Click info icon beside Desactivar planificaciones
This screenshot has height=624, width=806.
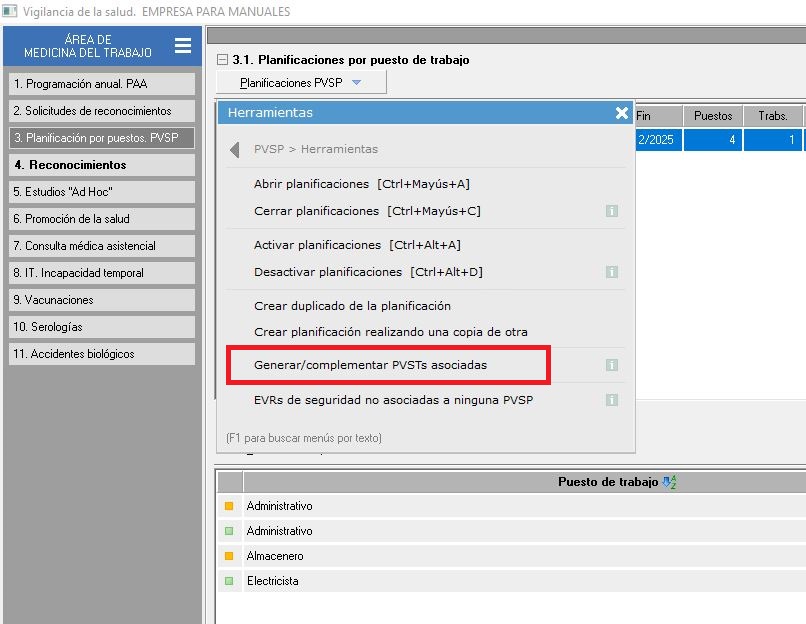click(x=611, y=272)
